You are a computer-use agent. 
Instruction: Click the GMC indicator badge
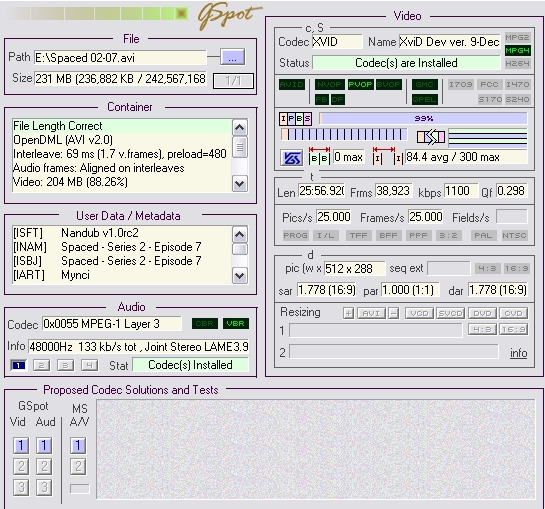pos(424,84)
